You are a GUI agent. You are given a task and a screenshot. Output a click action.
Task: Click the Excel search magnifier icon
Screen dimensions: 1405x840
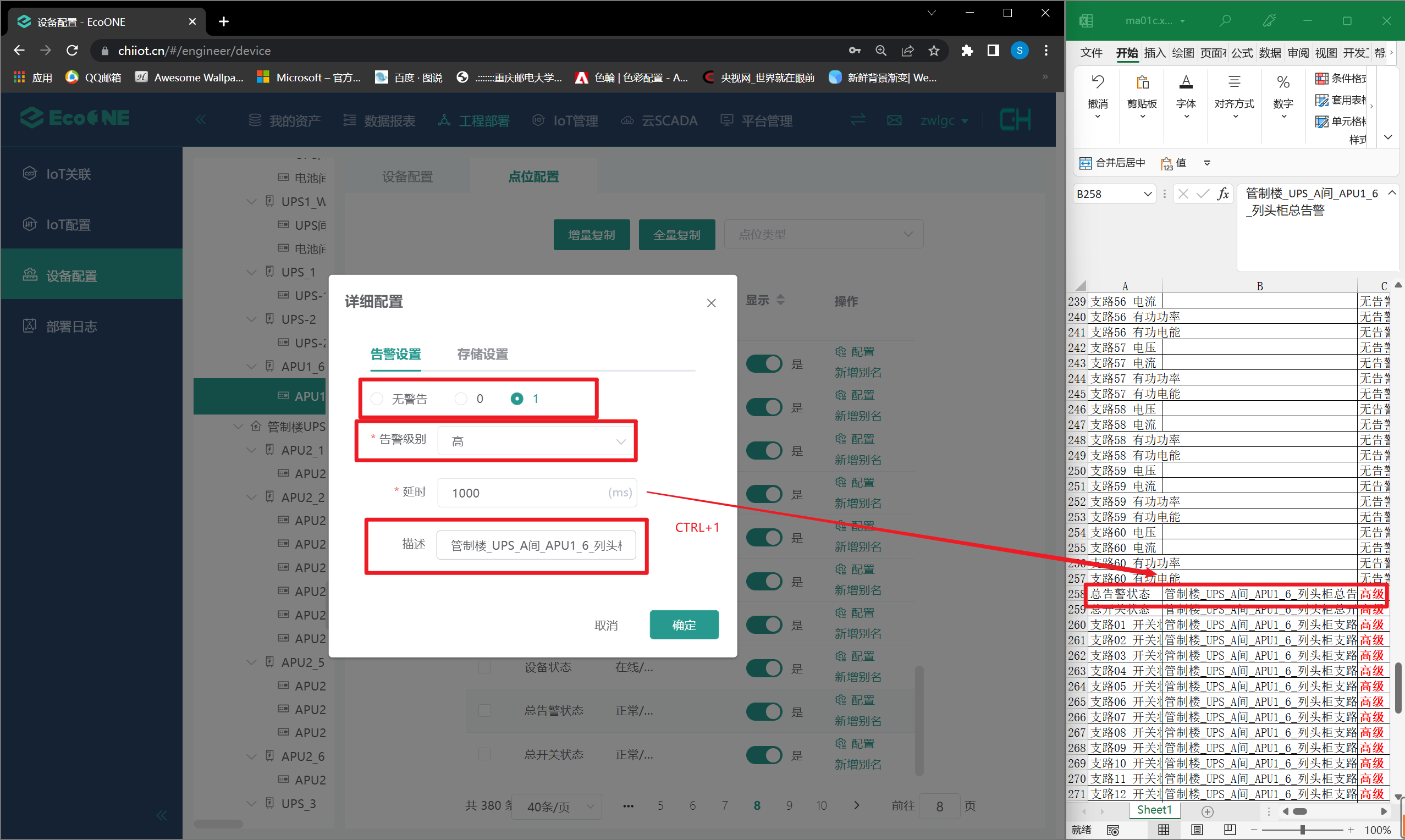coord(1225,21)
